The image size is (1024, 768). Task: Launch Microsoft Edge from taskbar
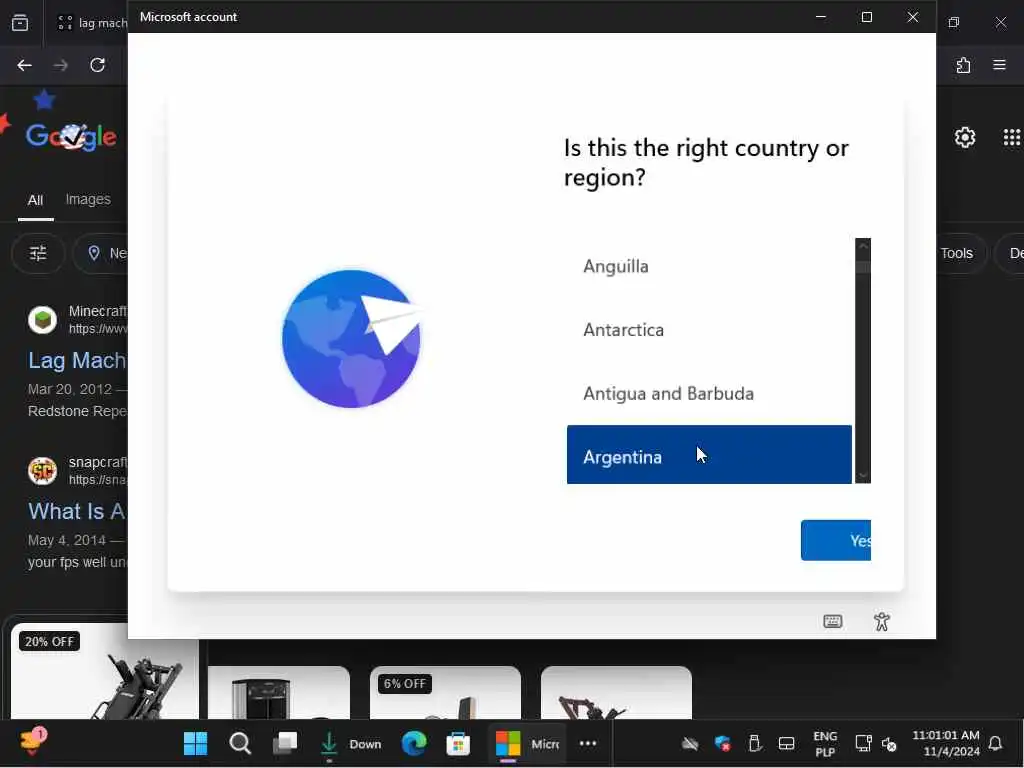click(x=414, y=743)
